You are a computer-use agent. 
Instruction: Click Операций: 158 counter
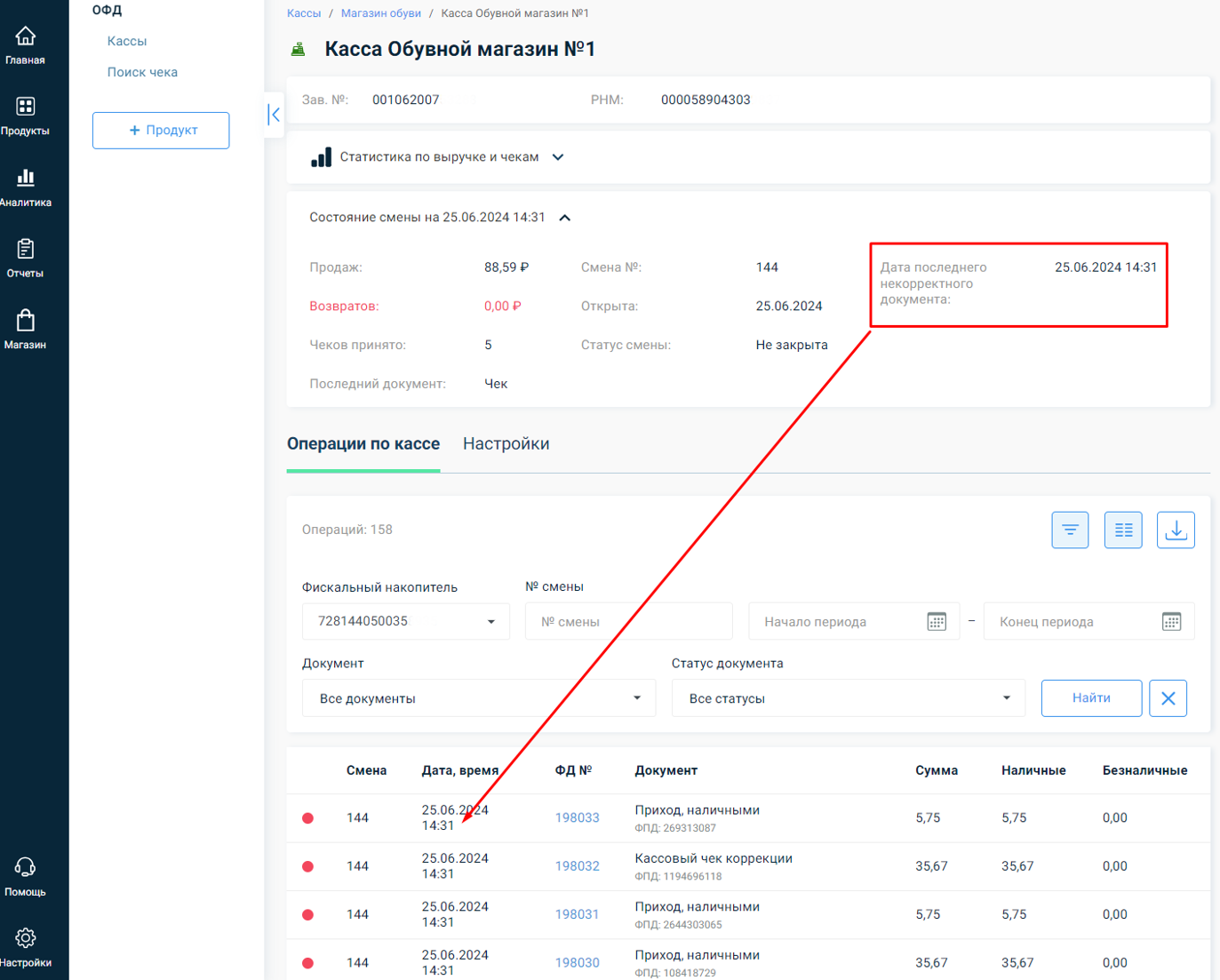347,530
